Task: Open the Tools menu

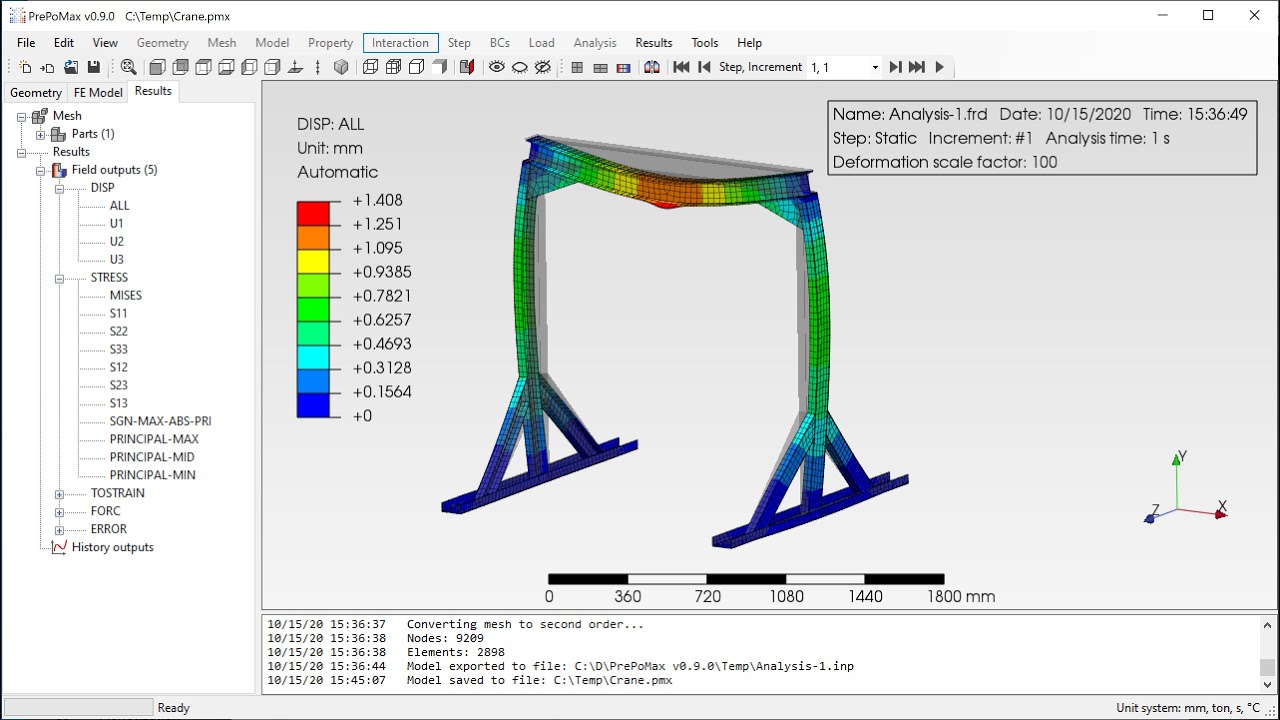Action: click(x=705, y=43)
